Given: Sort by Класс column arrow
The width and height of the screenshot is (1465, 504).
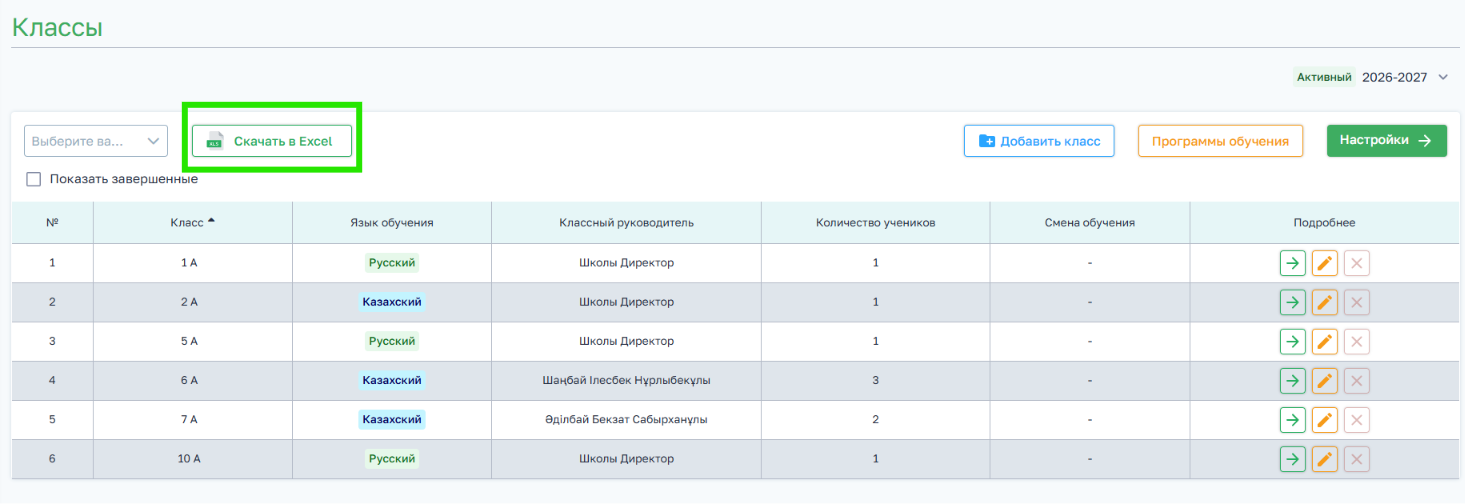Looking at the screenshot, I should click(x=211, y=221).
